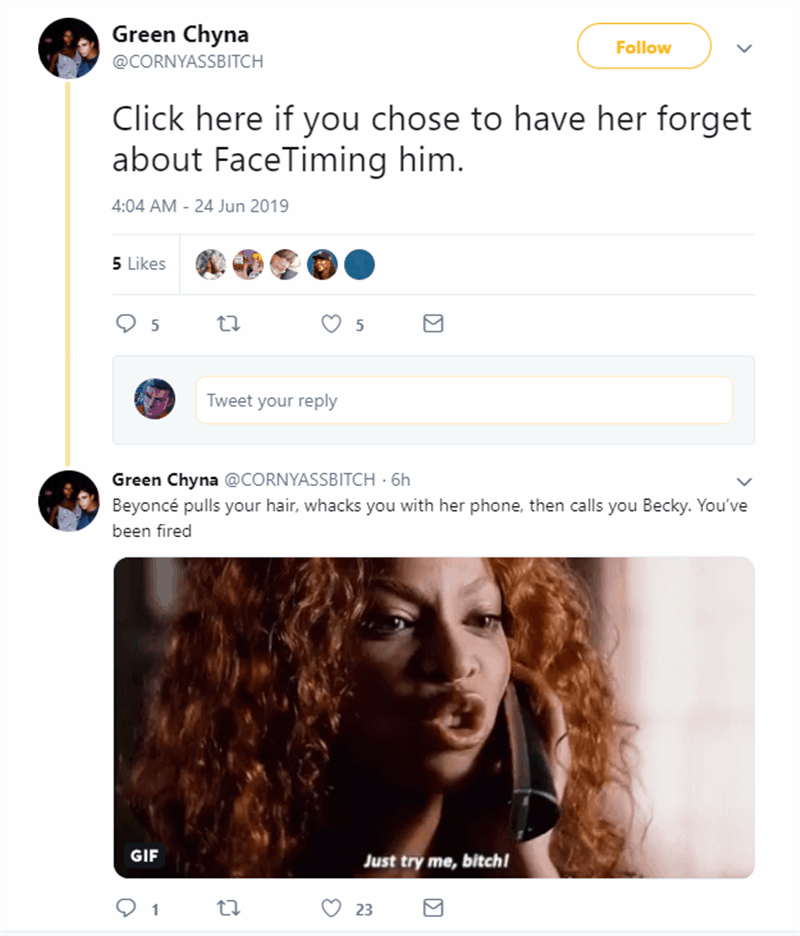Reply to the main tweet via speech bubble

(x=125, y=324)
